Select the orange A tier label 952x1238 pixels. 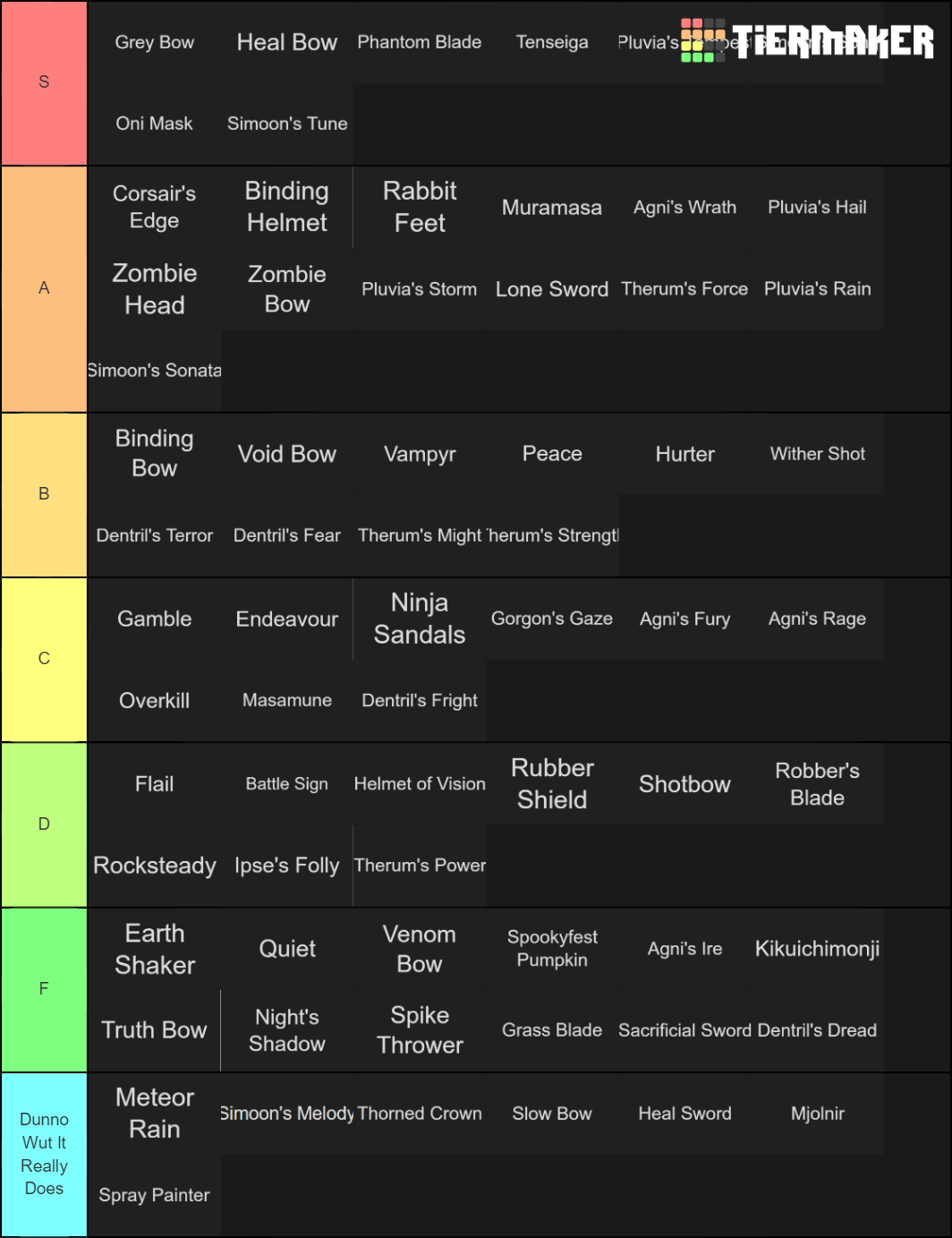(x=44, y=288)
